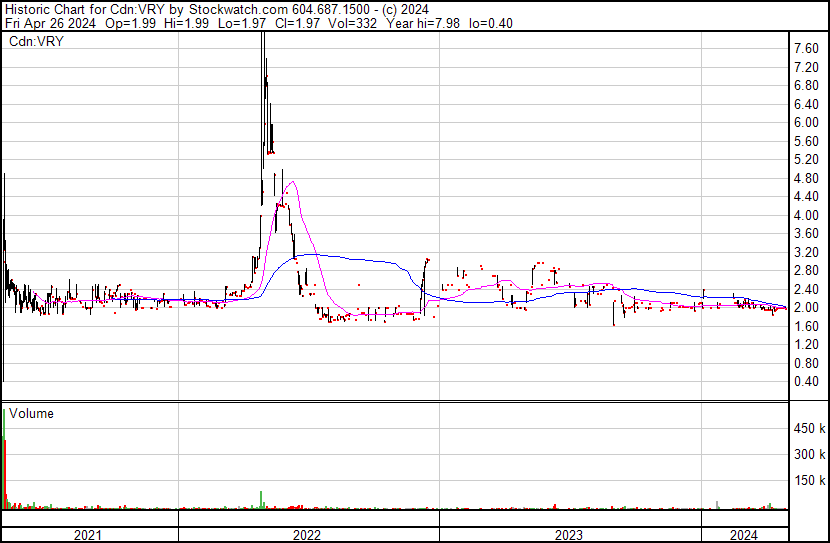Click the 'Fri Apr 26 2024' date text
The height and width of the screenshot is (543, 830).
tap(50, 23)
